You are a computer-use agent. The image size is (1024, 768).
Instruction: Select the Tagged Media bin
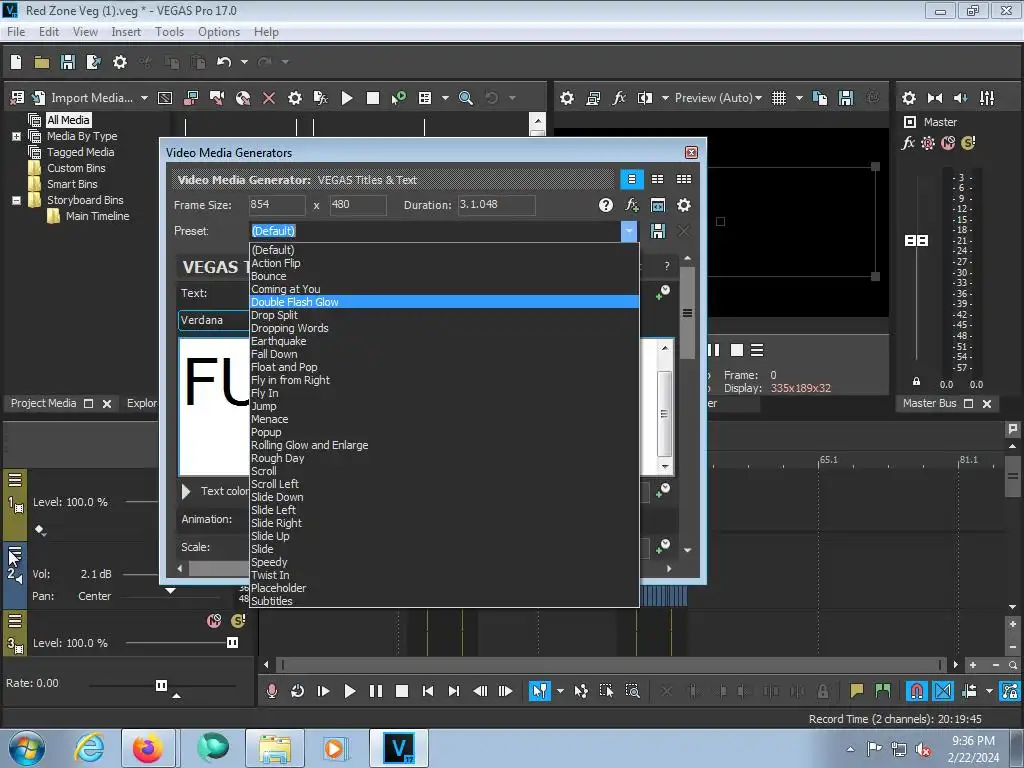(x=80, y=152)
